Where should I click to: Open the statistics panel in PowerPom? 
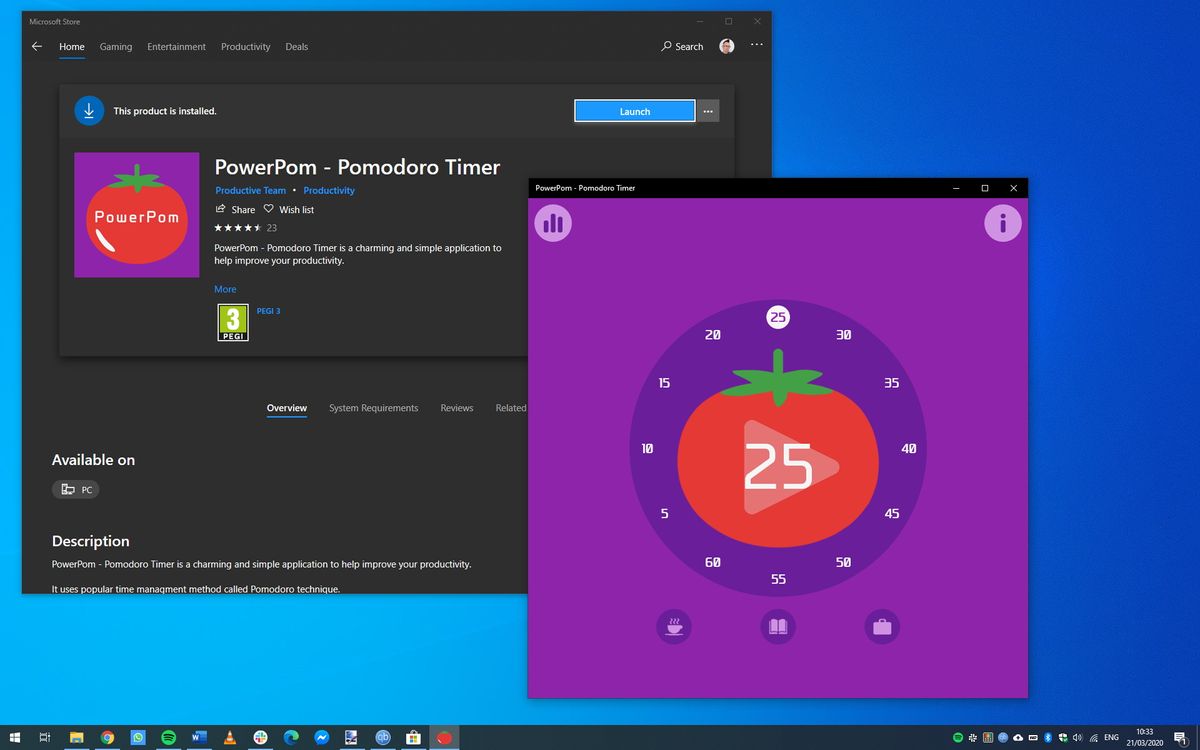pos(553,223)
